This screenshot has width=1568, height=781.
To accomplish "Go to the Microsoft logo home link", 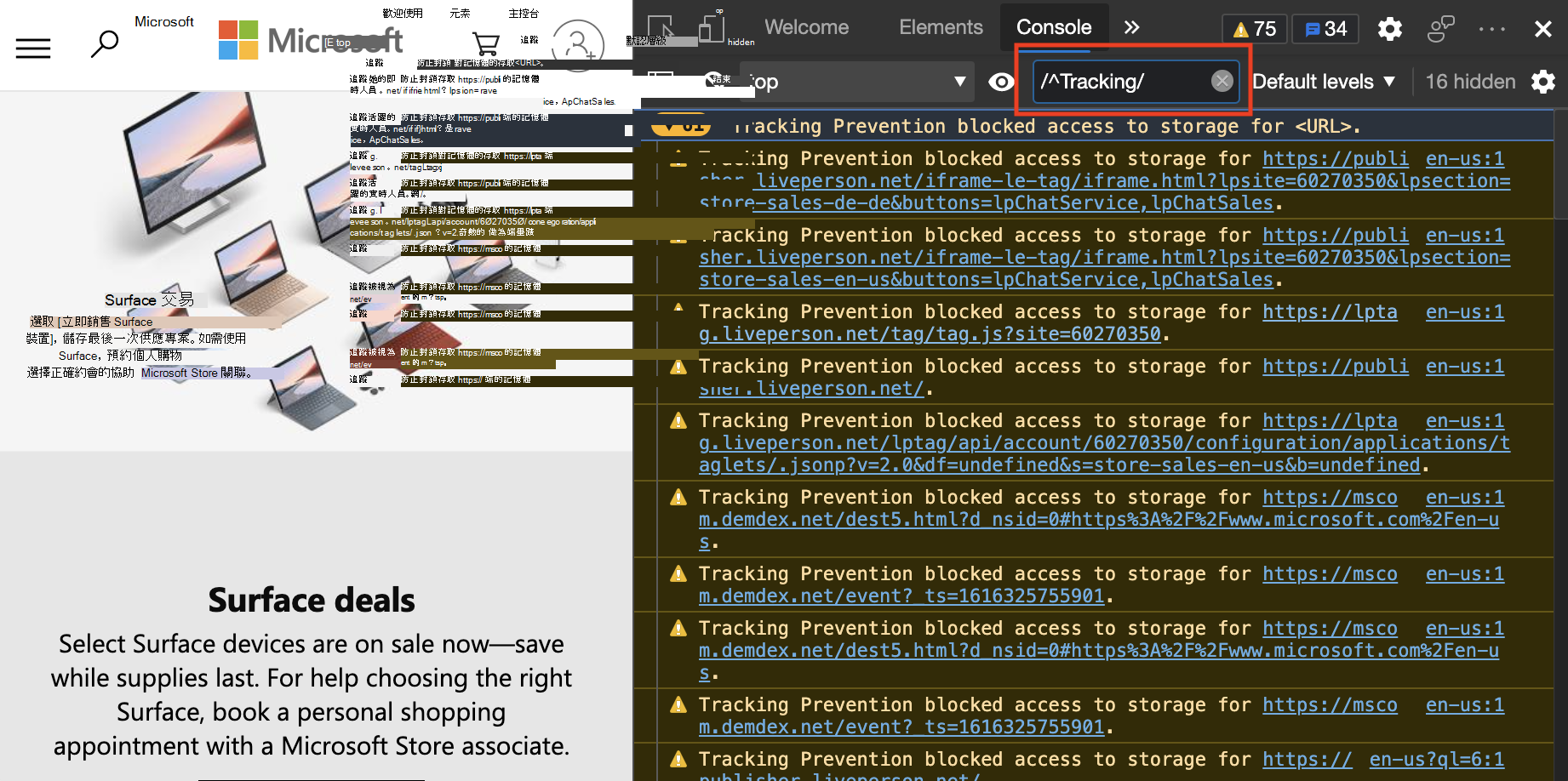I will pos(311,40).
